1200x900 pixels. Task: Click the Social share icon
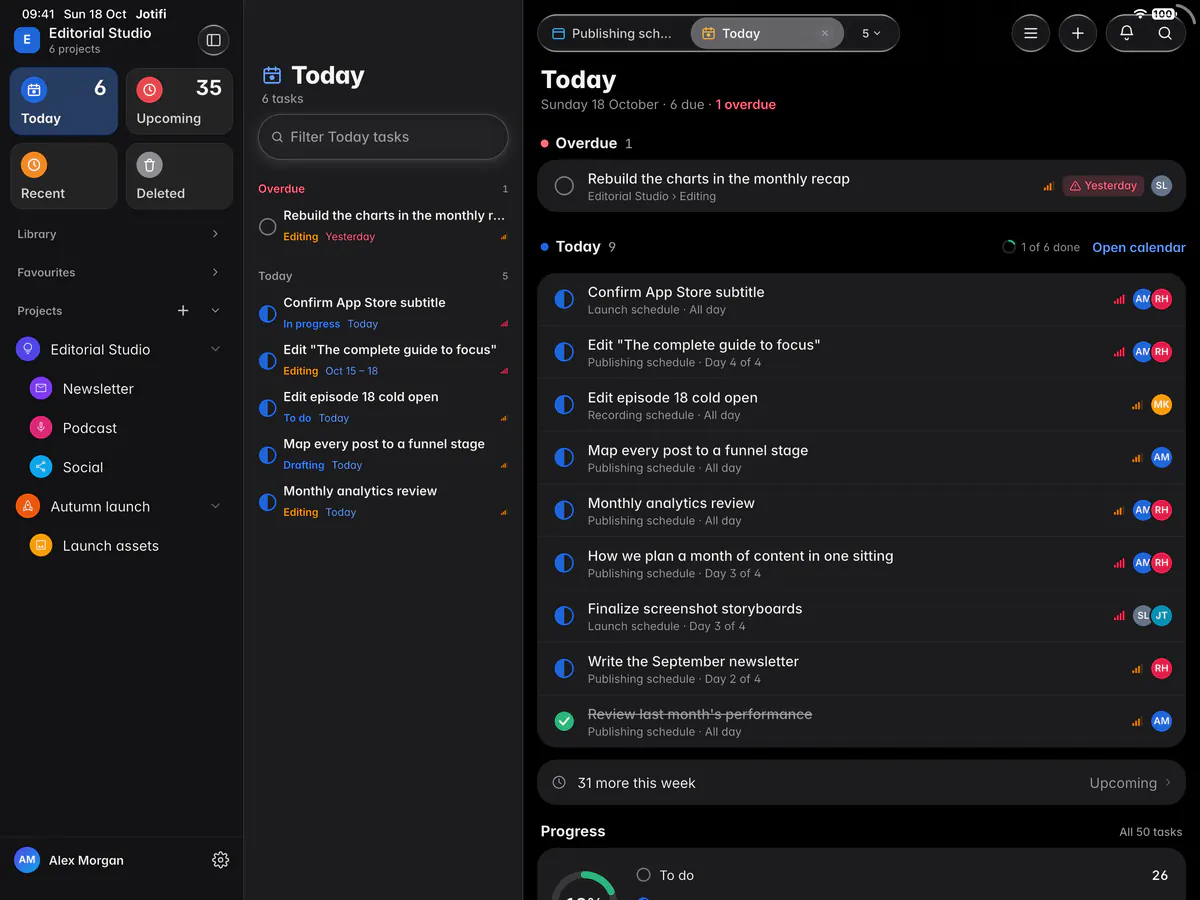41,467
